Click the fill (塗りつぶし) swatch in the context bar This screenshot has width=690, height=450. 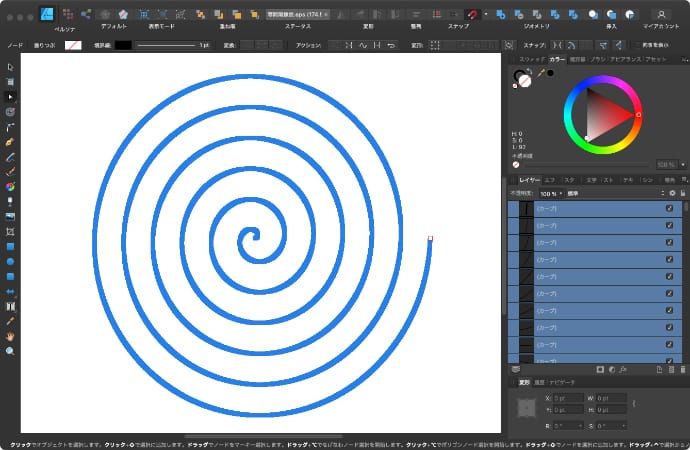[73, 45]
